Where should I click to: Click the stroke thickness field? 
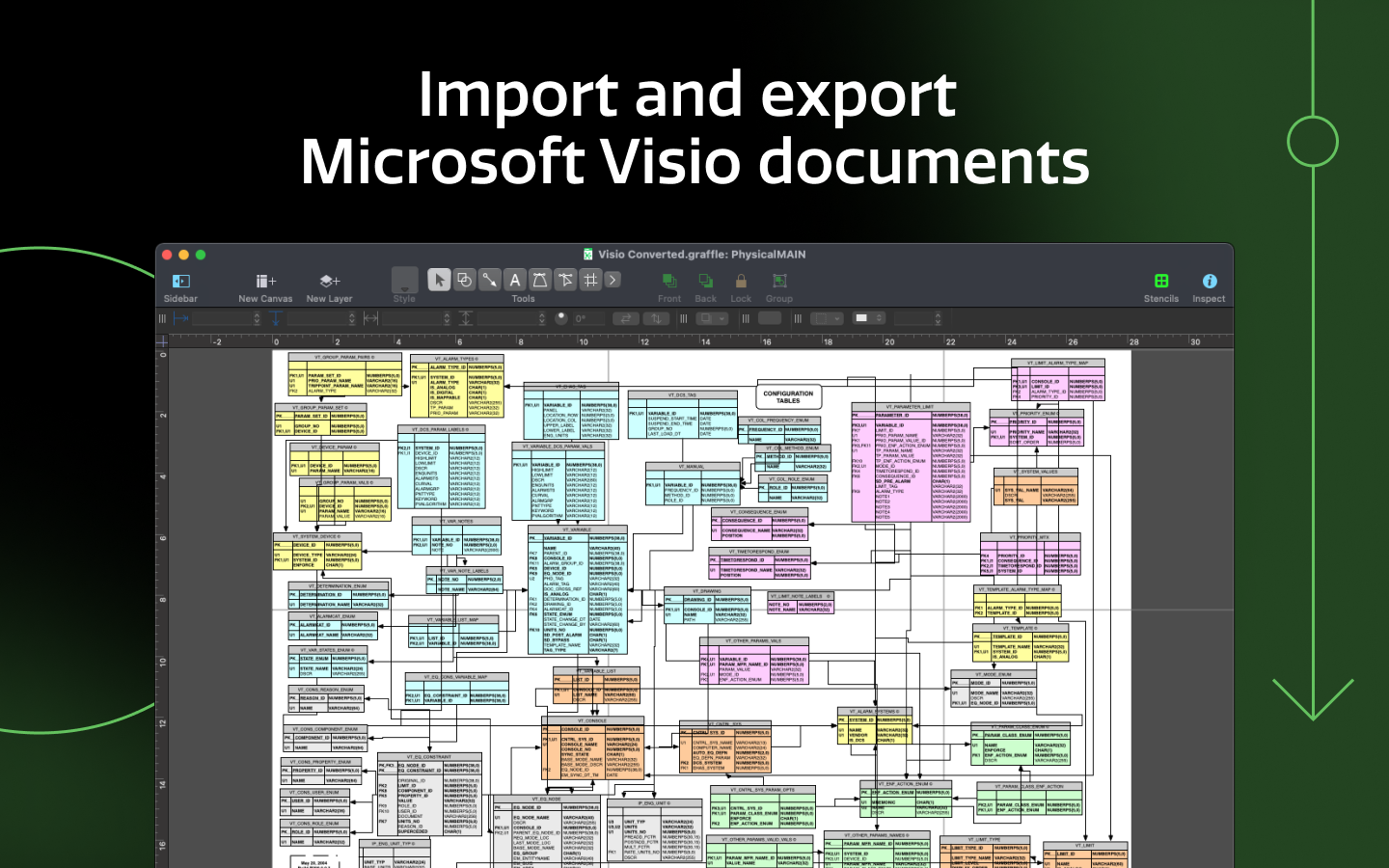click(912, 318)
